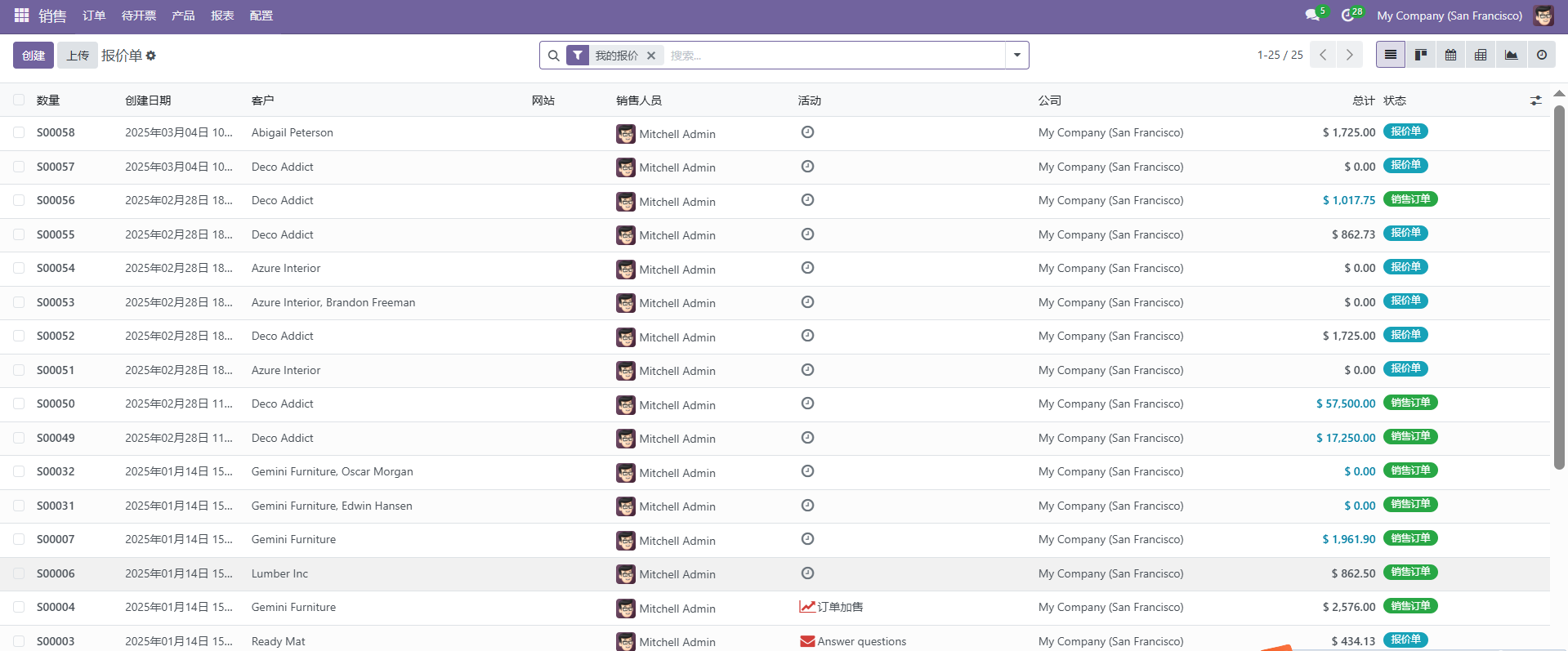This screenshot has height=651, width=1568.
Task: Open the 订单 menu
Action: [x=94, y=16]
